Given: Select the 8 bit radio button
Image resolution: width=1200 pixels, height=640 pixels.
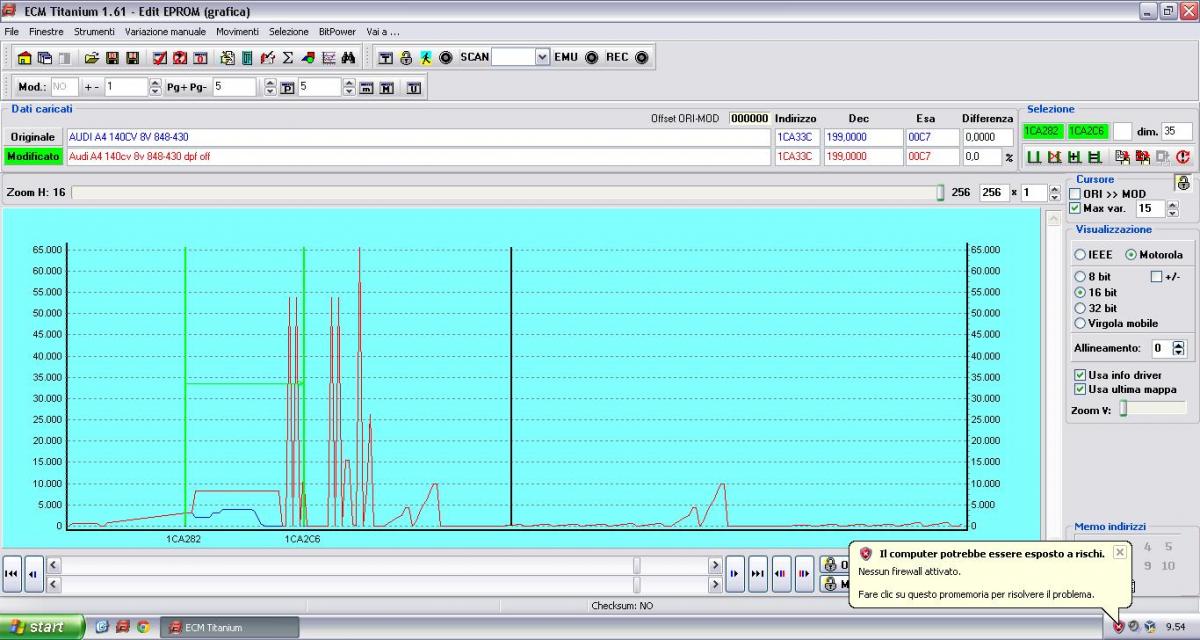Looking at the screenshot, I should [1080, 277].
